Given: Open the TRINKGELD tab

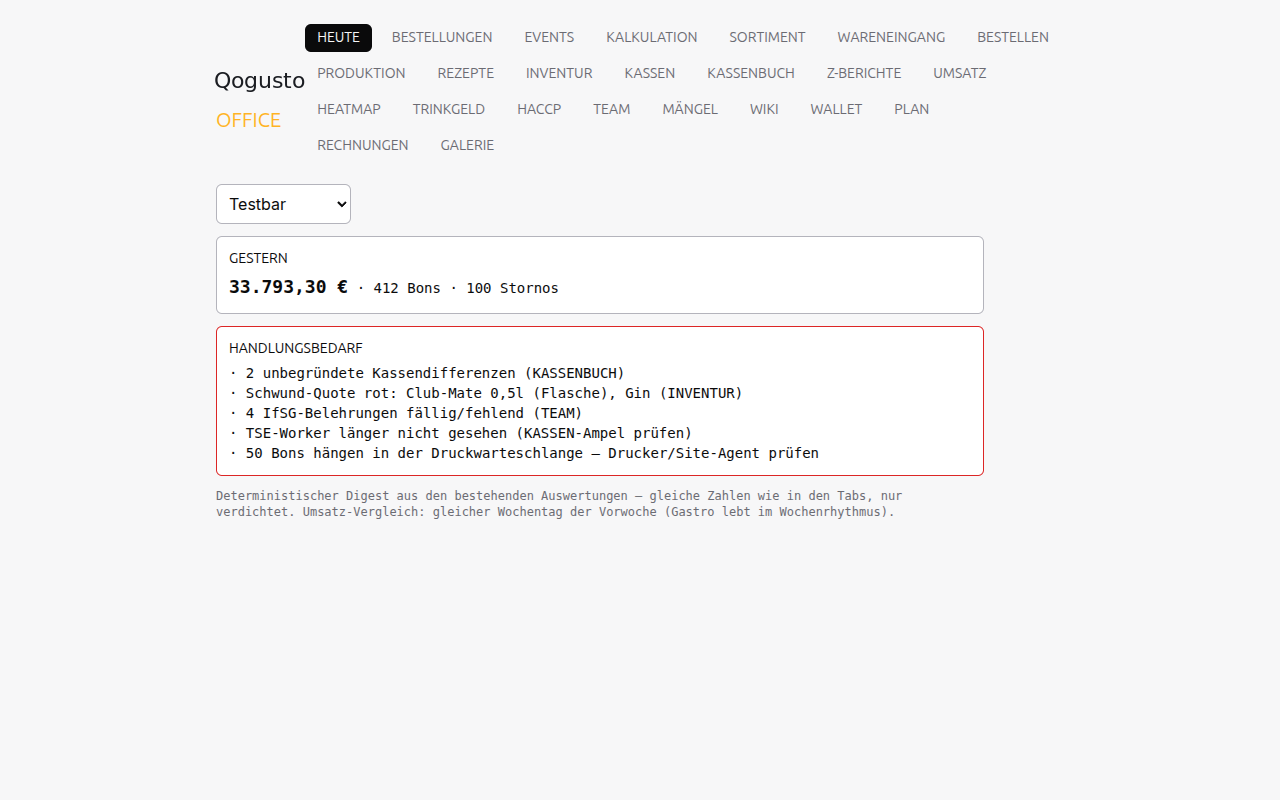Looking at the screenshot, I should (x=449, y=109).
